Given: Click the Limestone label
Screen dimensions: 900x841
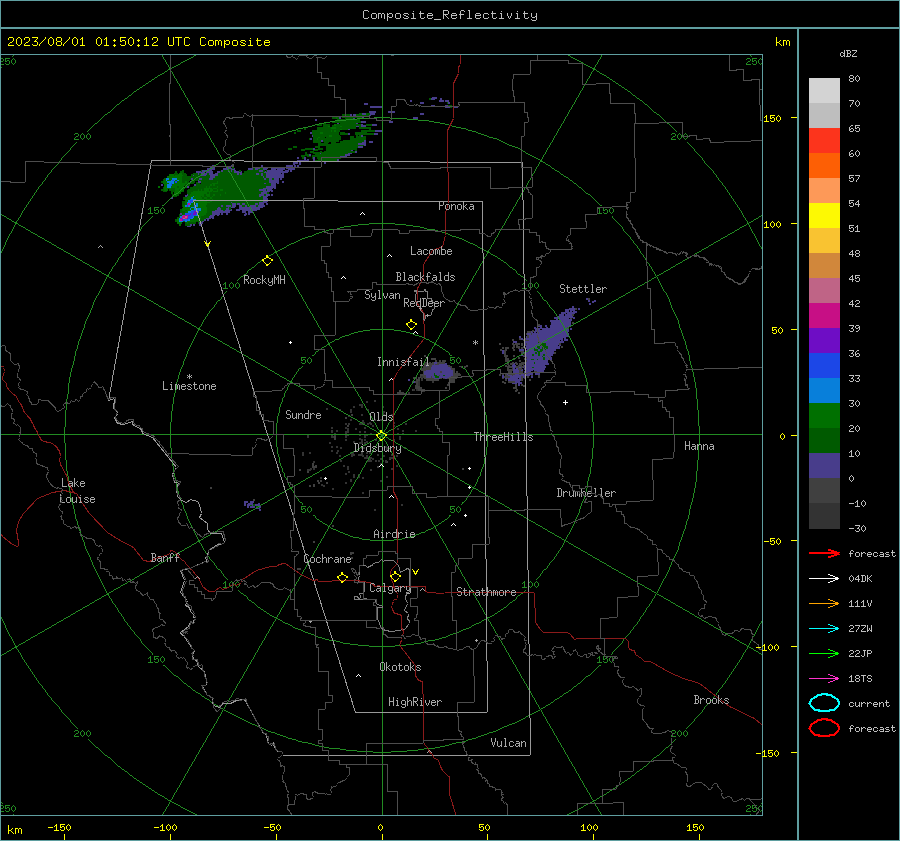Looking at the screenshot, I should click(x=189, y=386).
